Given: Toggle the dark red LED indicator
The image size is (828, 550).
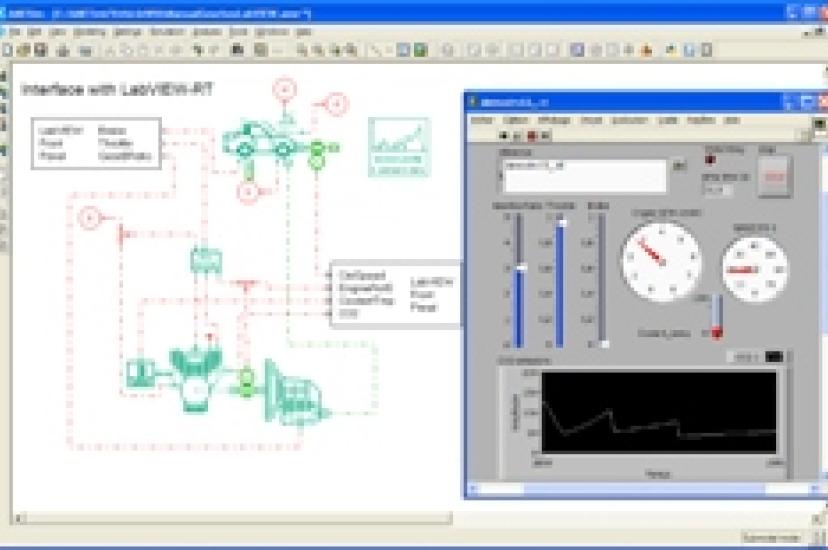Looking at the screenshot, I should (x=713, y=160).
